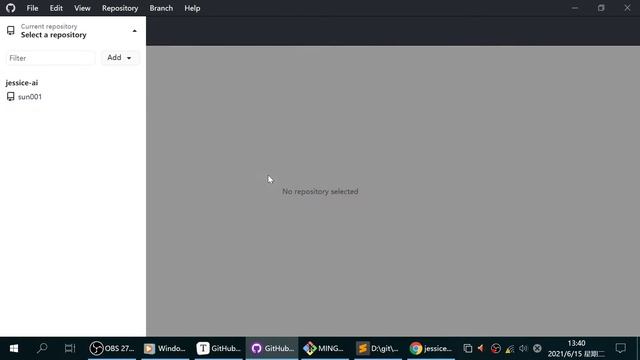Open the View menu
The height and width of the screenshot is (360, 640).
coord(82,8)
